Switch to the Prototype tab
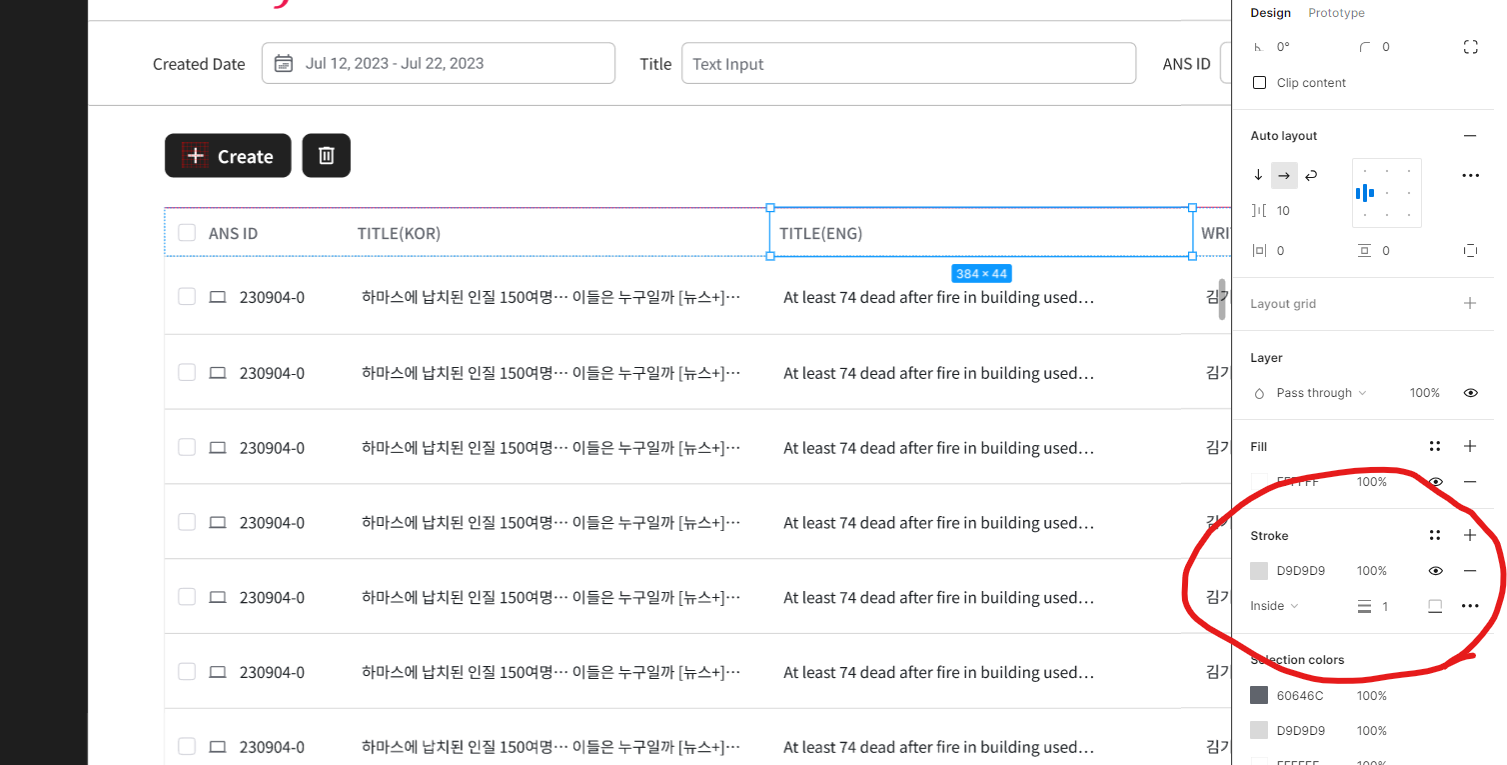The height and width of the screenshot is (765, 1507). [1336, 13]
